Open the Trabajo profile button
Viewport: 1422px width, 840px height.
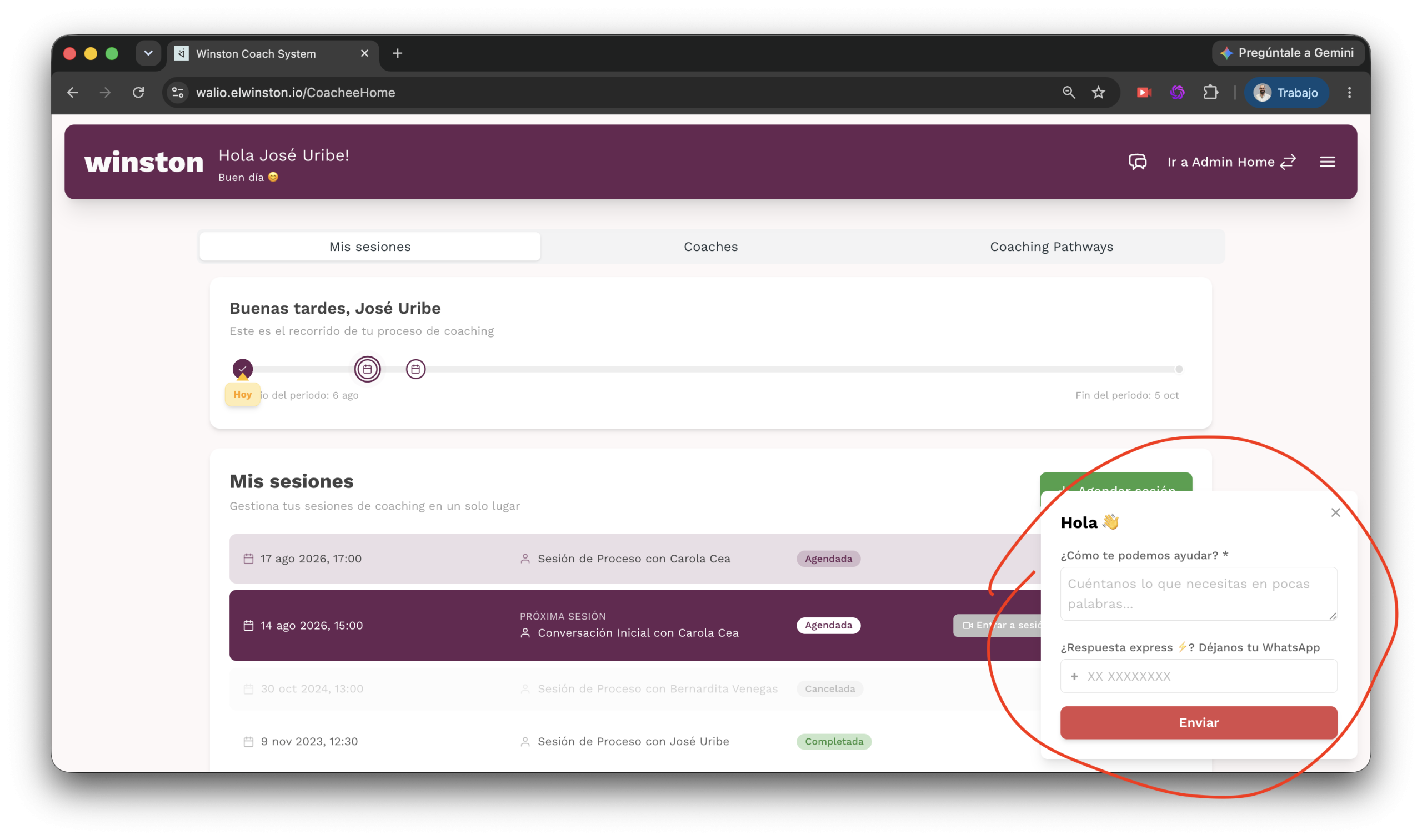click(x=1286, y=92)
